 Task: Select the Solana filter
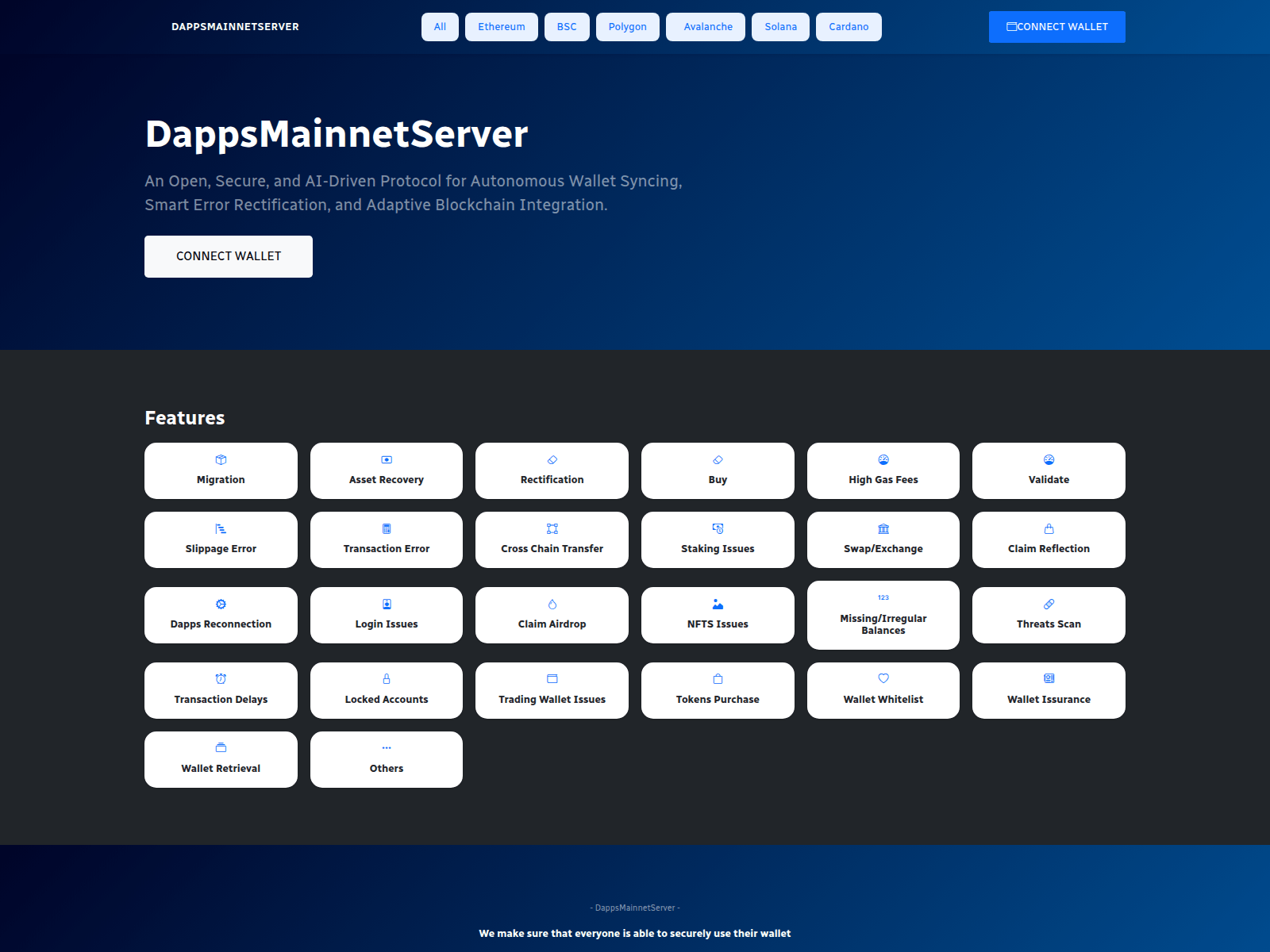tap(781, 27)
